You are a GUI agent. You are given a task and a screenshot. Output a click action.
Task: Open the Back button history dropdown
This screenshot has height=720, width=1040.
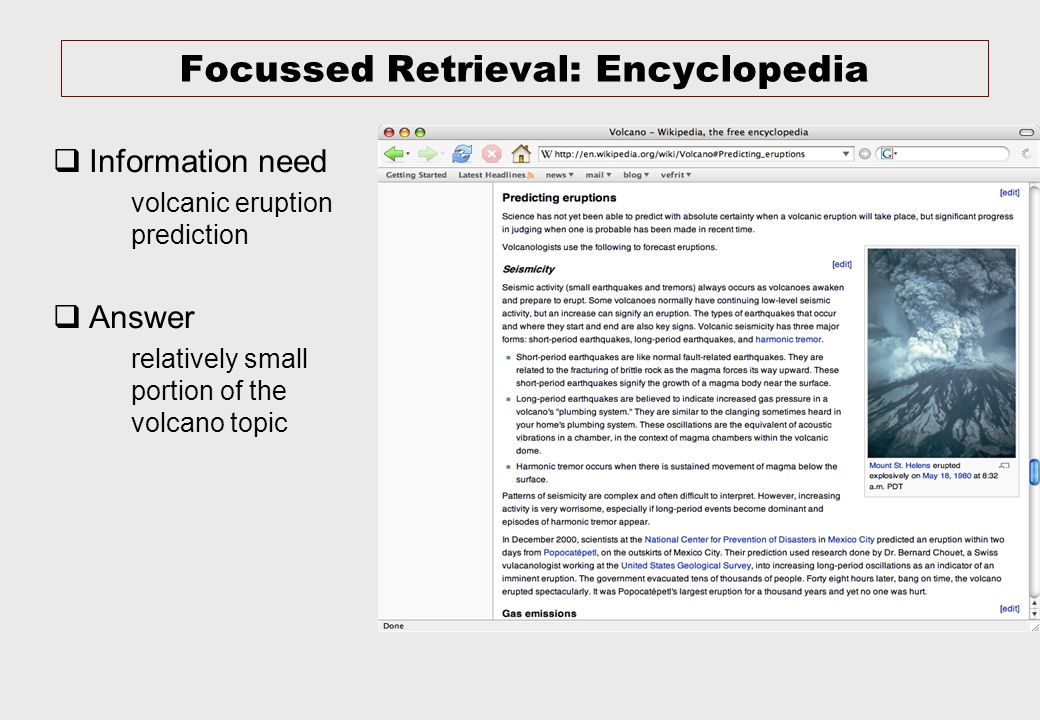(x=408, y=154)
